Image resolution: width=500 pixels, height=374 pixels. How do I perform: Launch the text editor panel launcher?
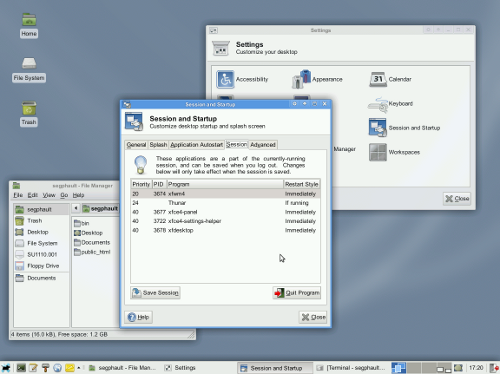(x=33, y=368)
